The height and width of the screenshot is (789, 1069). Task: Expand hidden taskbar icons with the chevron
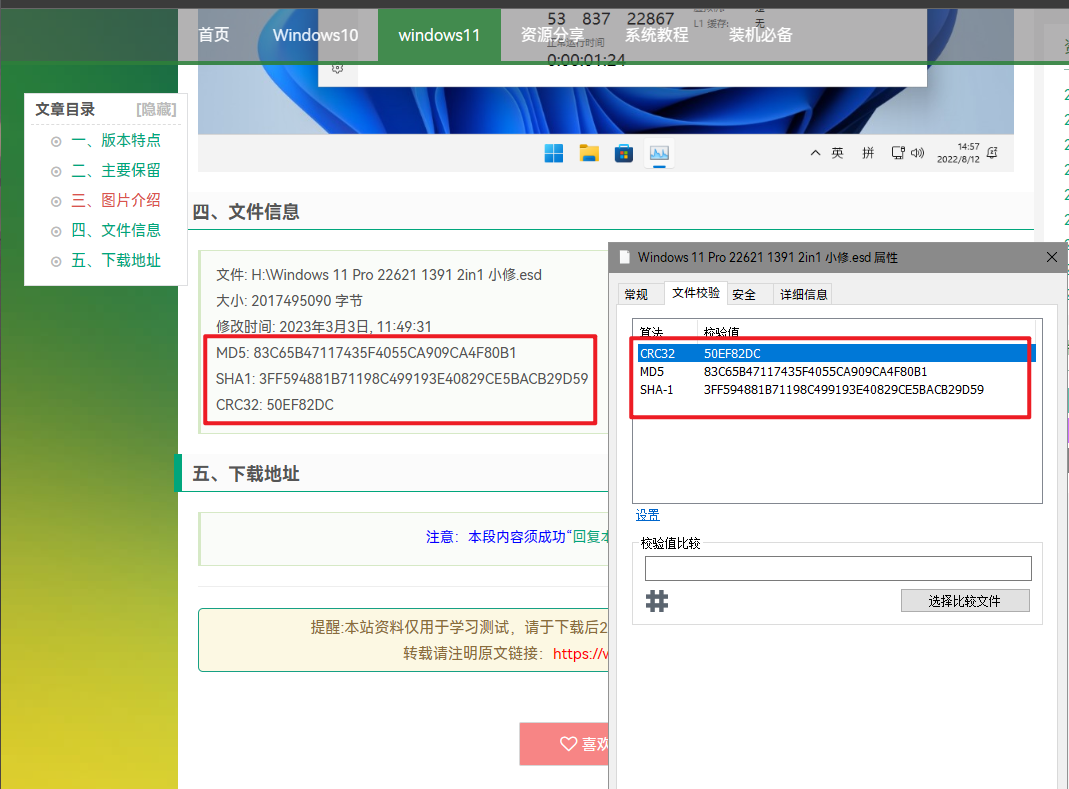tap(815, 152)
